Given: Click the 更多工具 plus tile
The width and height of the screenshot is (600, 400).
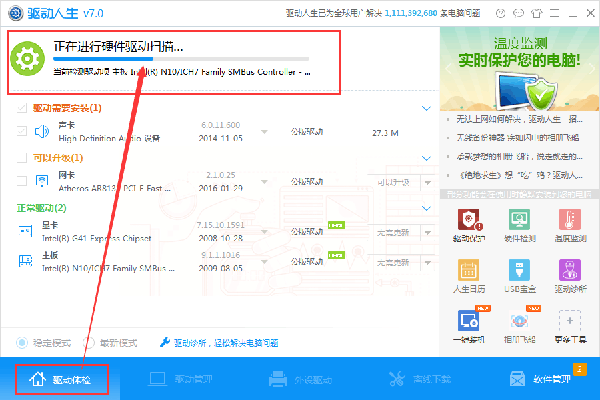Looking at the screenshot, I should coord(570,326).
